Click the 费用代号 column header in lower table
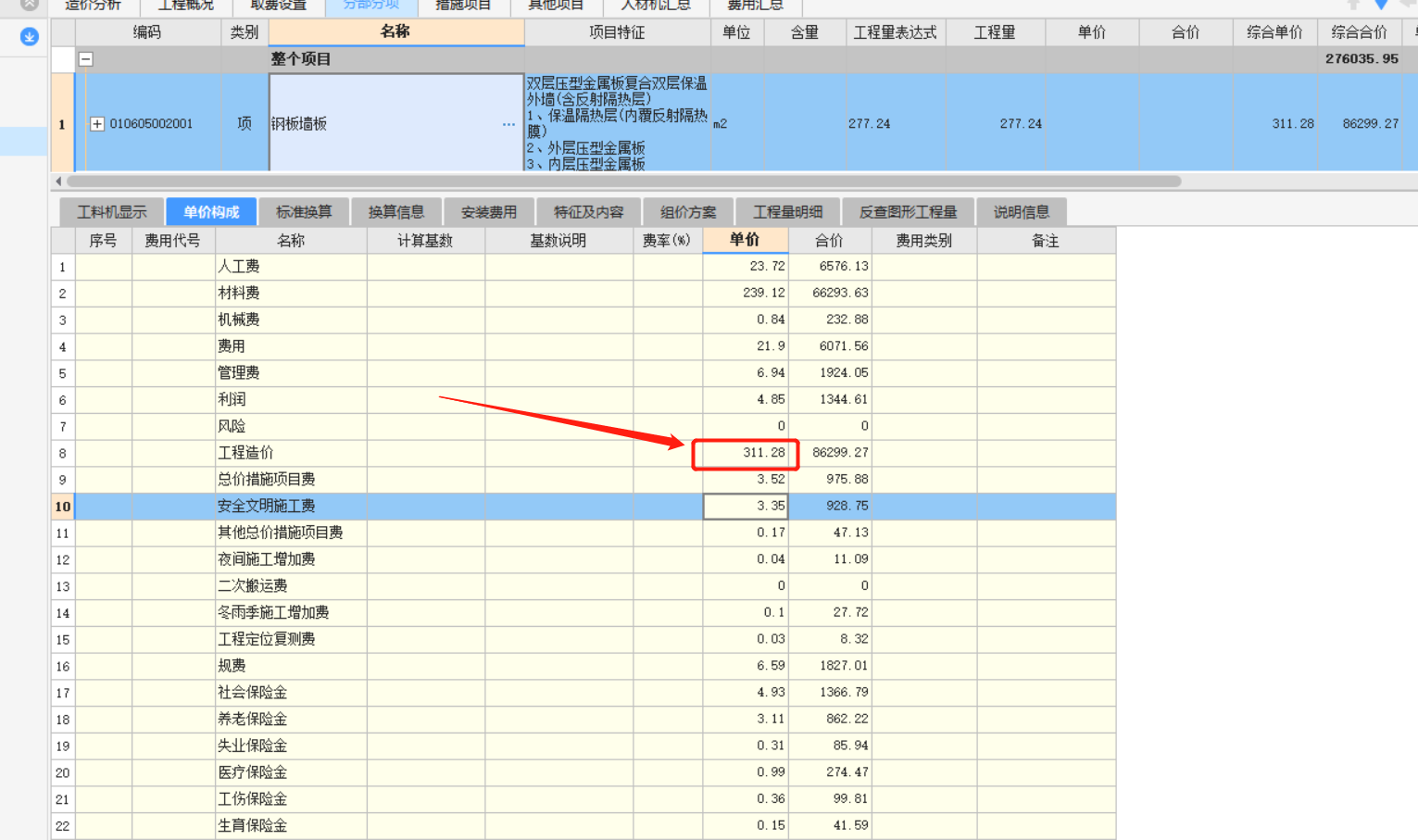The width and height of the screenshot is (1418, 840). [x=173, y=241]
